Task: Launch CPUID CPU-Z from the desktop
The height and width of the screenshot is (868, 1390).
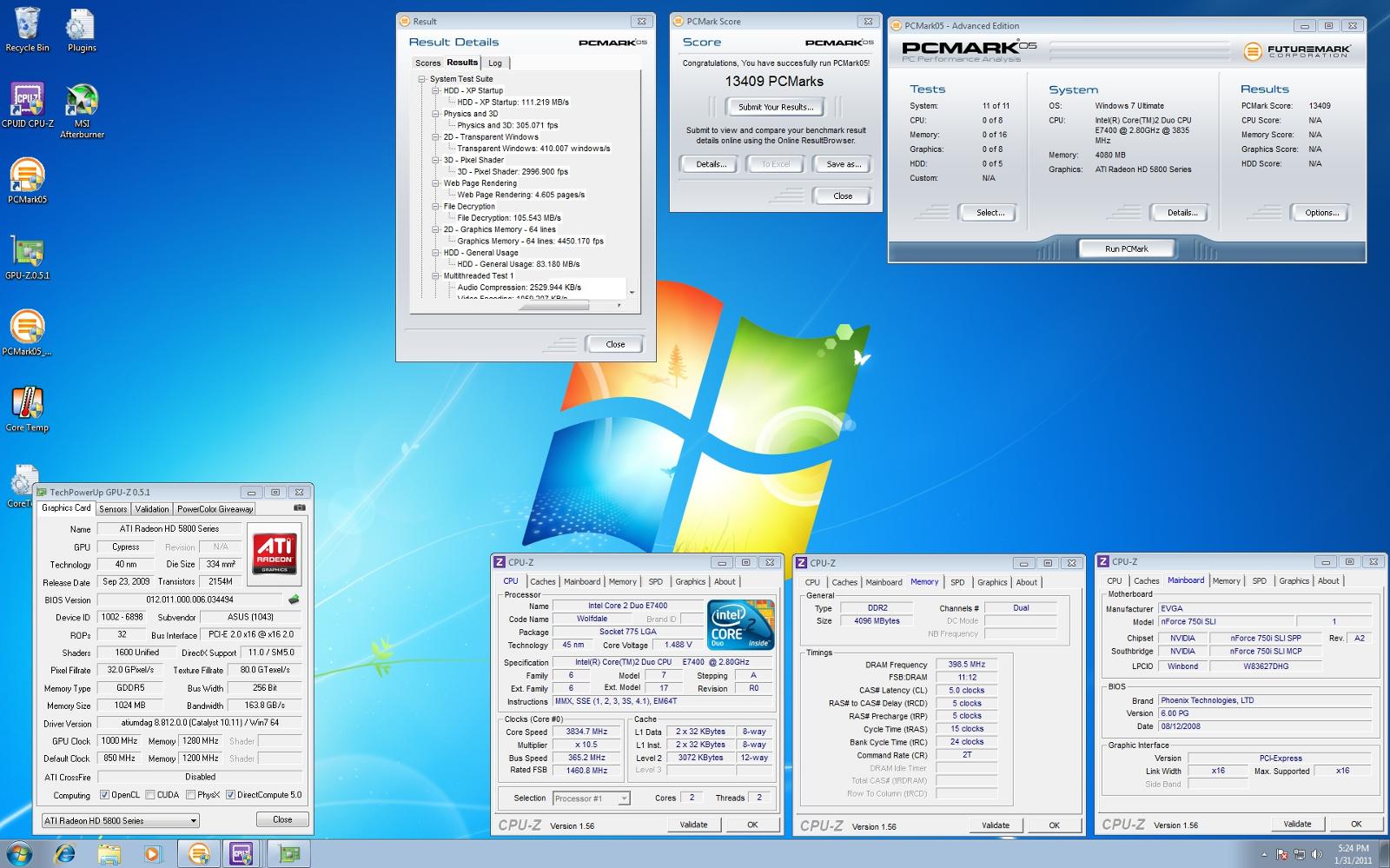Action: point(27,105)
